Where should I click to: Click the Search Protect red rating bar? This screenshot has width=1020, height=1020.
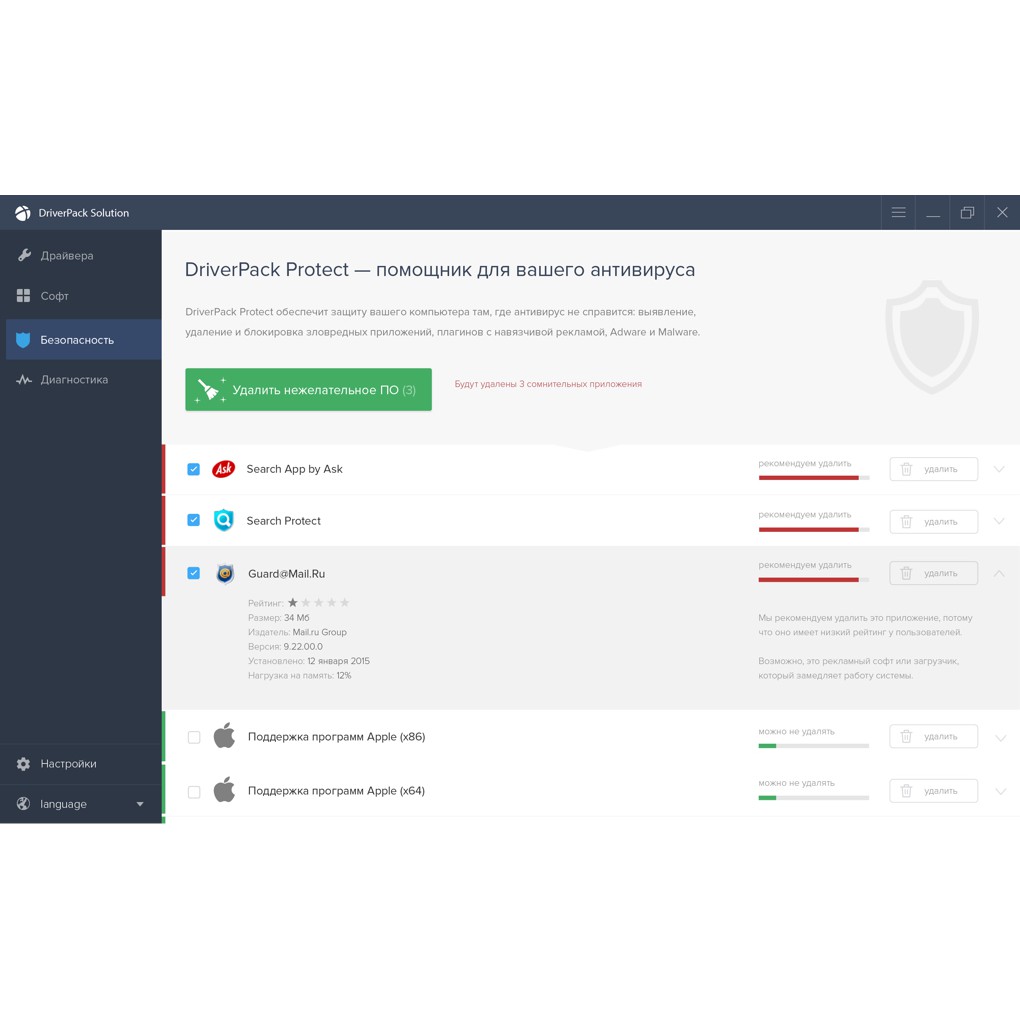[809, 529]
